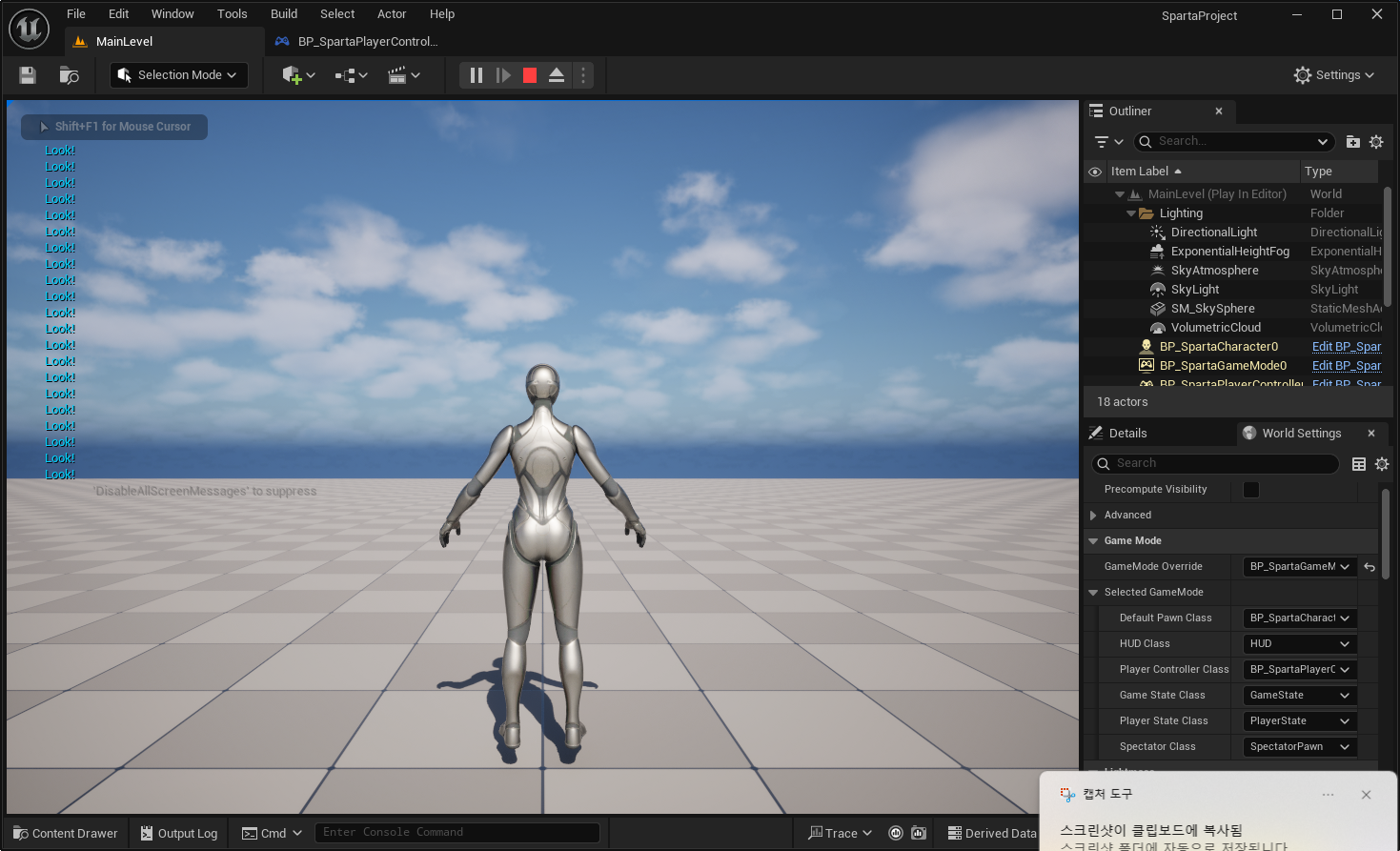This screenshot has width=1400, height=851.
Task: Close the capture tool notification
Action: pyautogui.click(x=1366, y=795)
